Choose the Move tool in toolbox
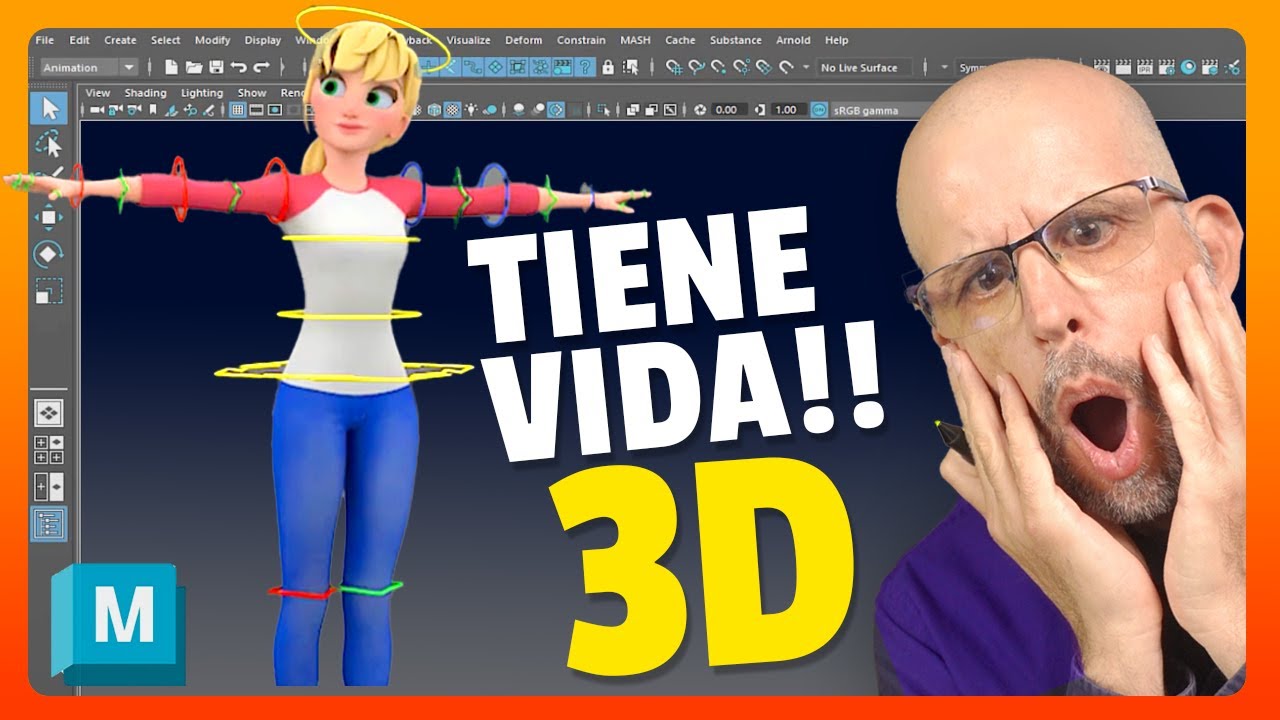Viewport: 1280px width, 720px height. coord(49,217)
